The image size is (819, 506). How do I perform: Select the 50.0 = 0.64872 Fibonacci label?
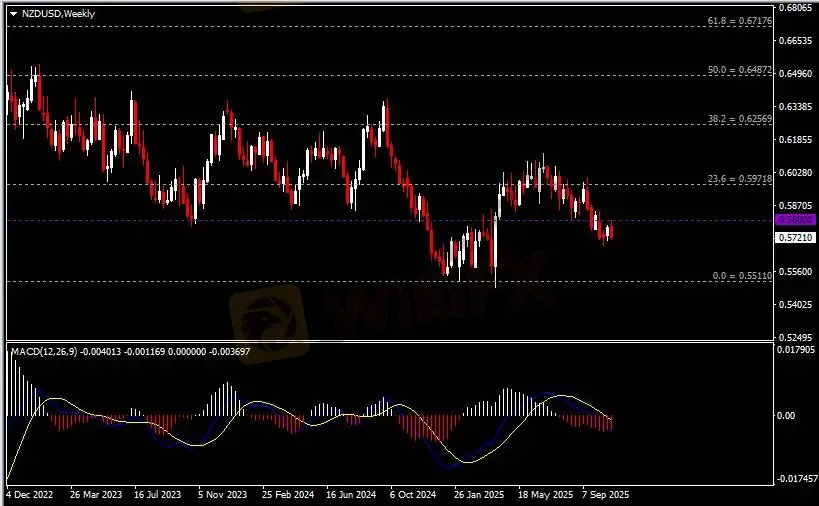[738, 71]
